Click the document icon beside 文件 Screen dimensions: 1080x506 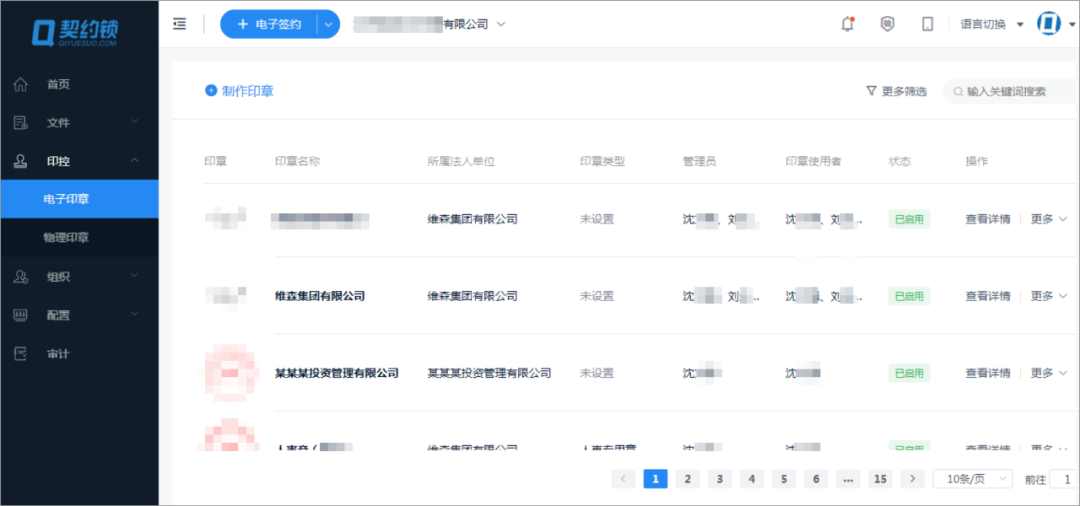click(21, 123)
